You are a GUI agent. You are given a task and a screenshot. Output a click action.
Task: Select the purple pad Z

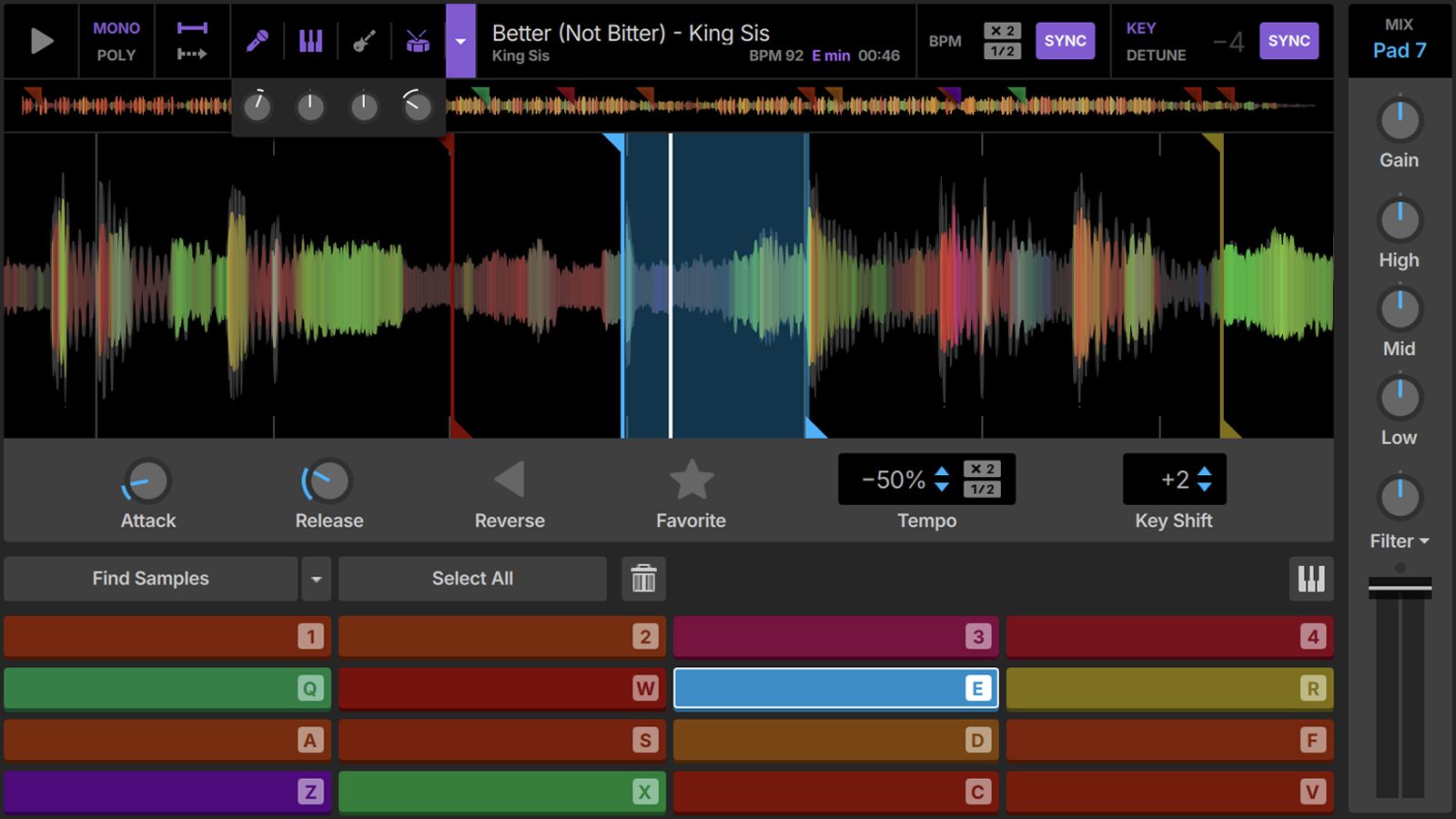167,792
